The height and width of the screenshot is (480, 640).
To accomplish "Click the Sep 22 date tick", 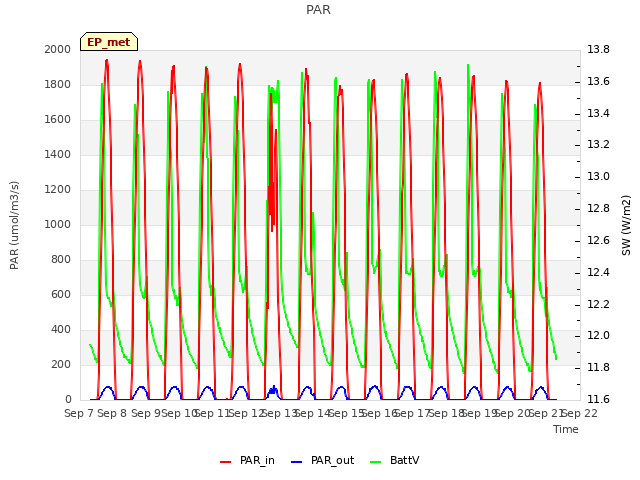I will point(579,413).
